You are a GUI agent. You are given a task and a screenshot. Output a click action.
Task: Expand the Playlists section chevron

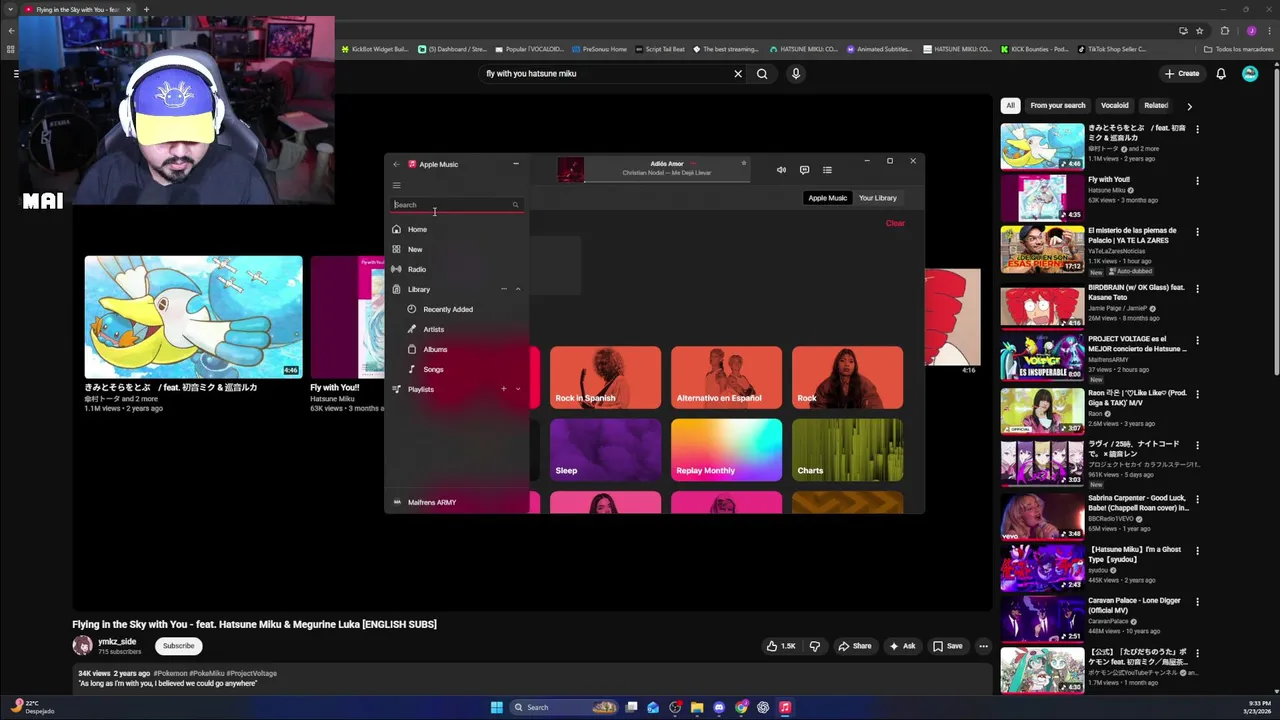tap(518, 389)
